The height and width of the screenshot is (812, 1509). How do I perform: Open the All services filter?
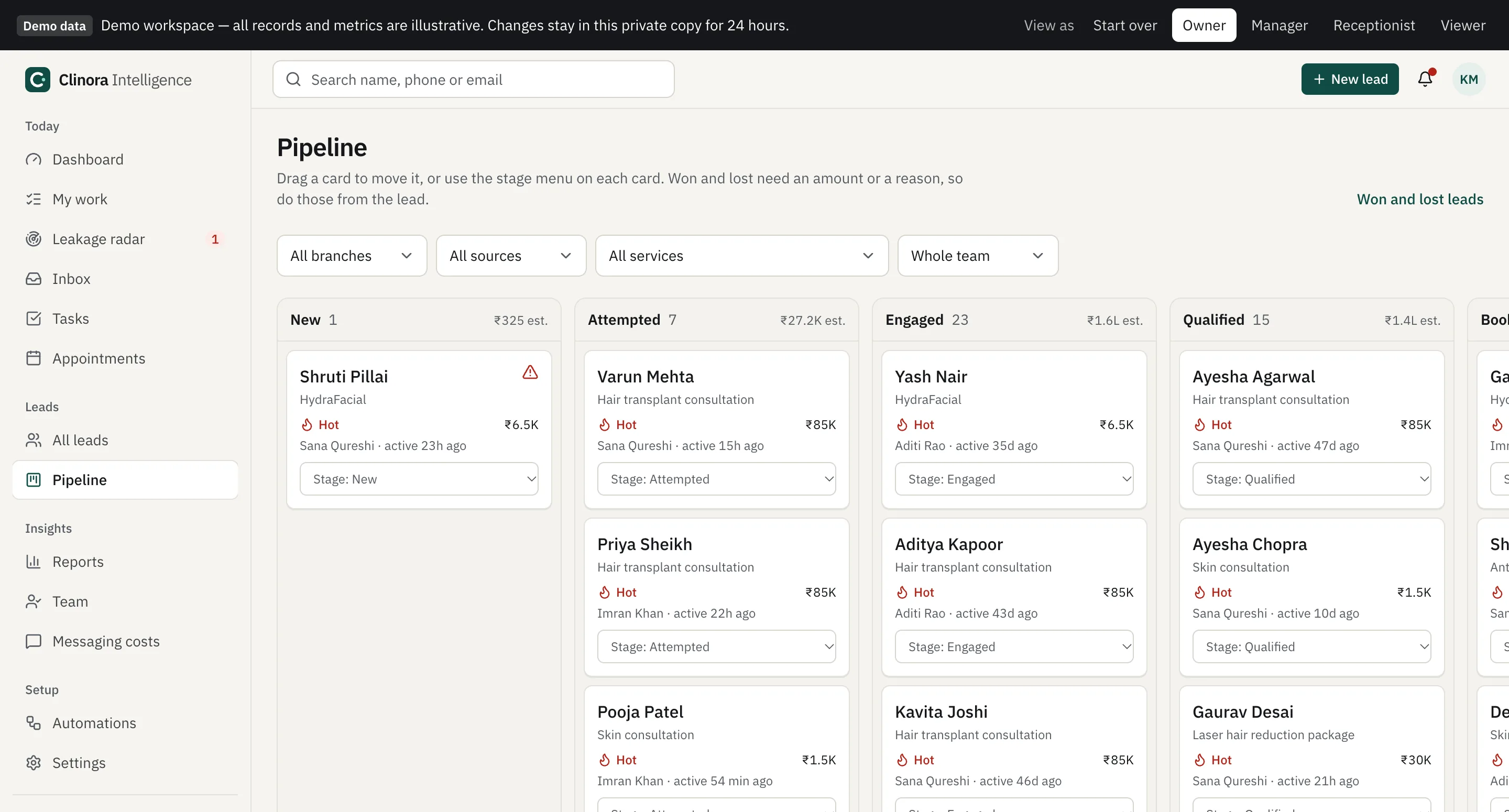point(741,256)
